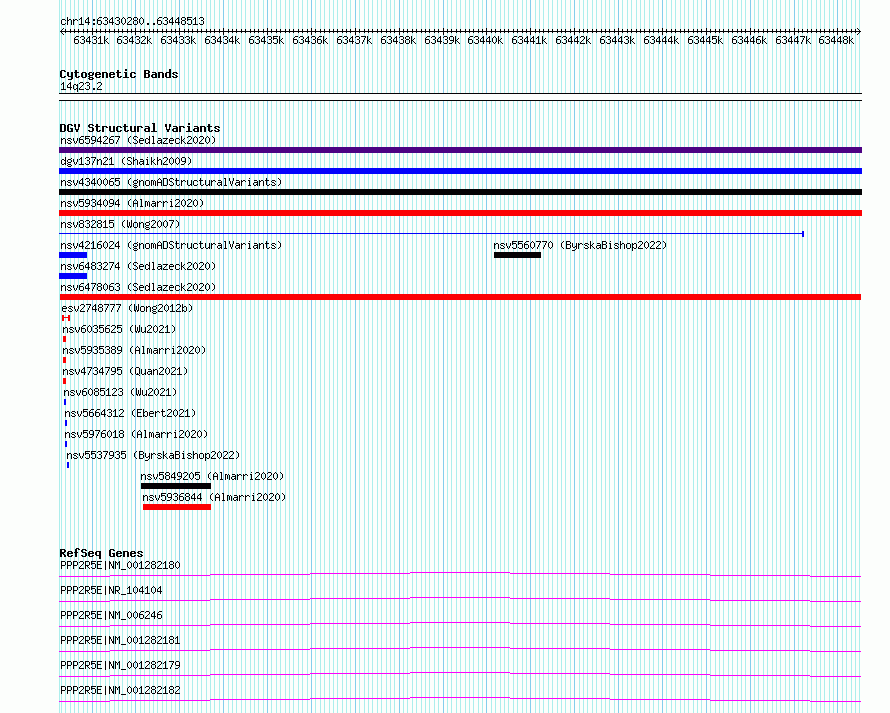The height and width of the screenshot is (713, 890).
Task: Click nsv5976018 (Almarri2020) label
Action: click(x=136, y=434)
